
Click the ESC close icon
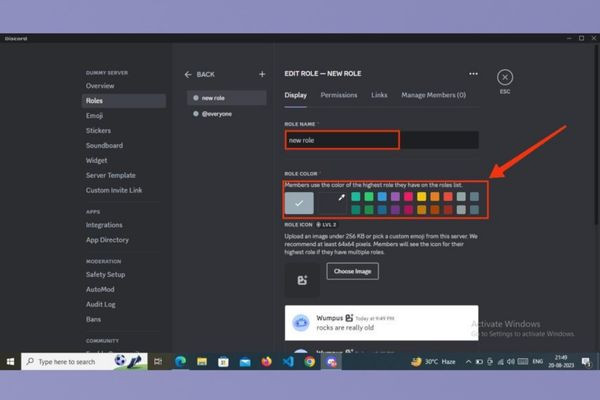coord(505,77)
